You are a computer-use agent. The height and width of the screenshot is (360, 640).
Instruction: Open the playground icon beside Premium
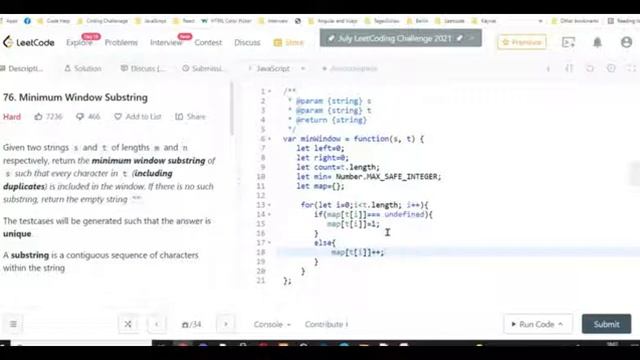tap(568, 42)
